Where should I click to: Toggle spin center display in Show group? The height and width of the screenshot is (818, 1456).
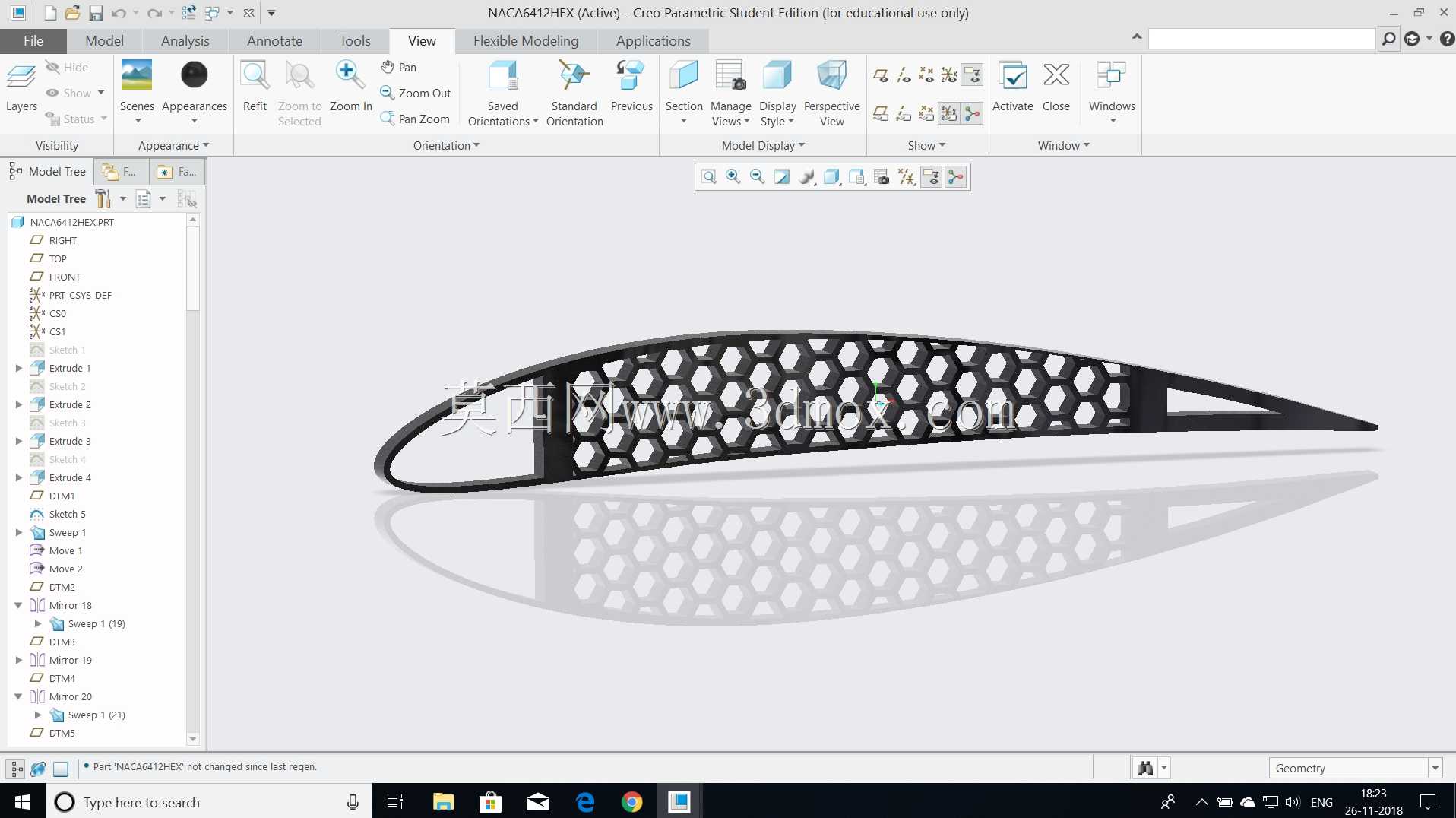[972, 113]
